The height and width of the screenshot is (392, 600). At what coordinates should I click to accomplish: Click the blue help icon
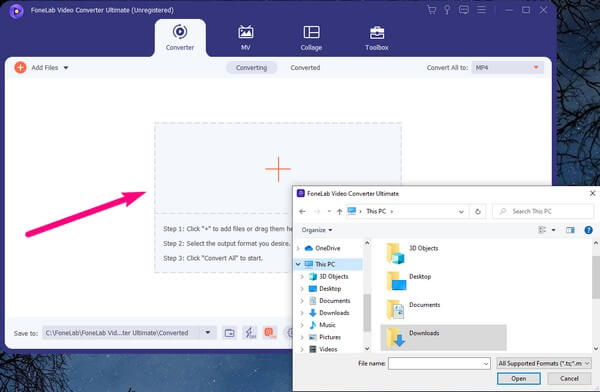tap(589, 230)
